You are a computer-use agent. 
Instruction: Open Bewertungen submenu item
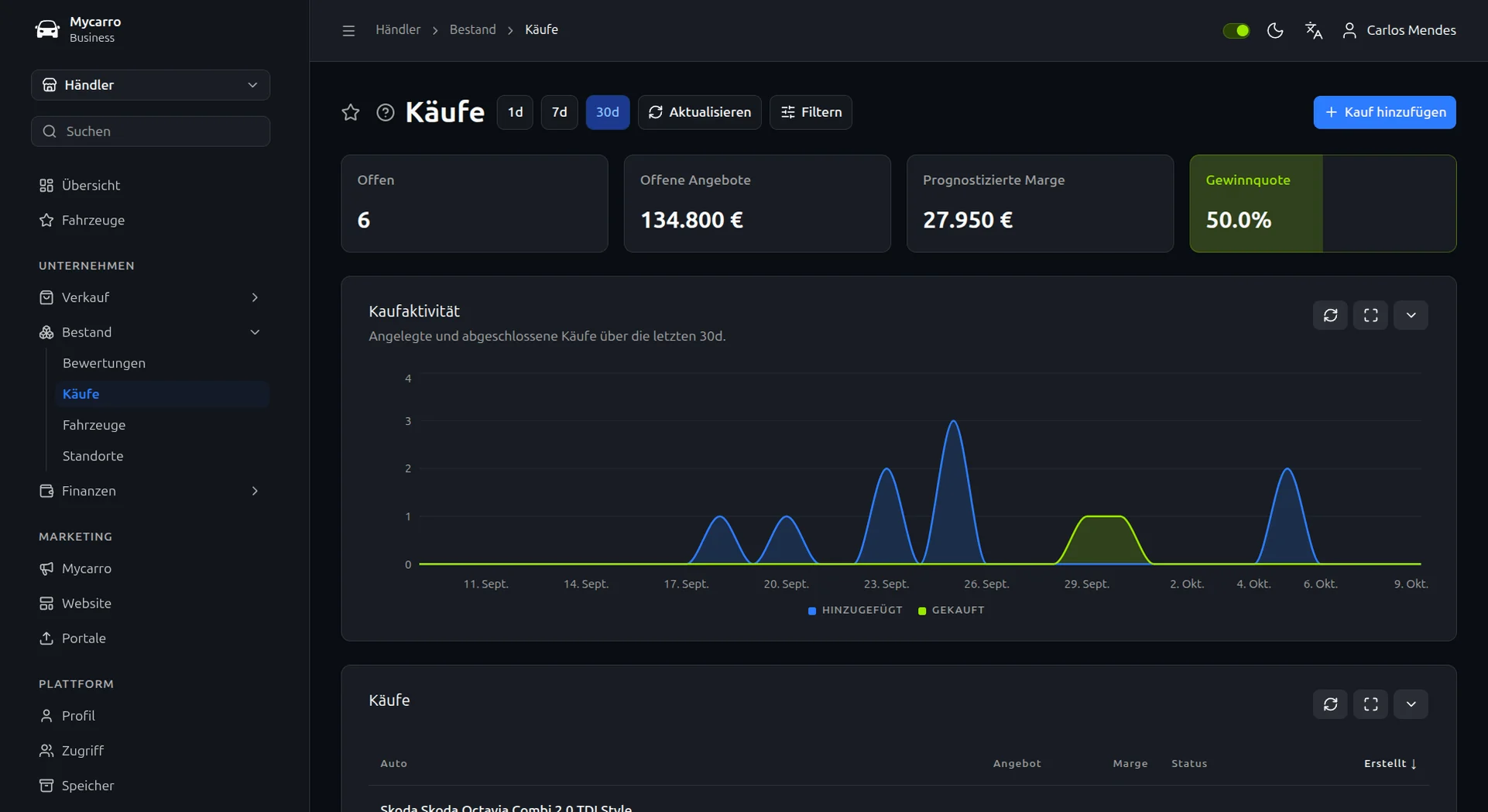tap(162, 363)
